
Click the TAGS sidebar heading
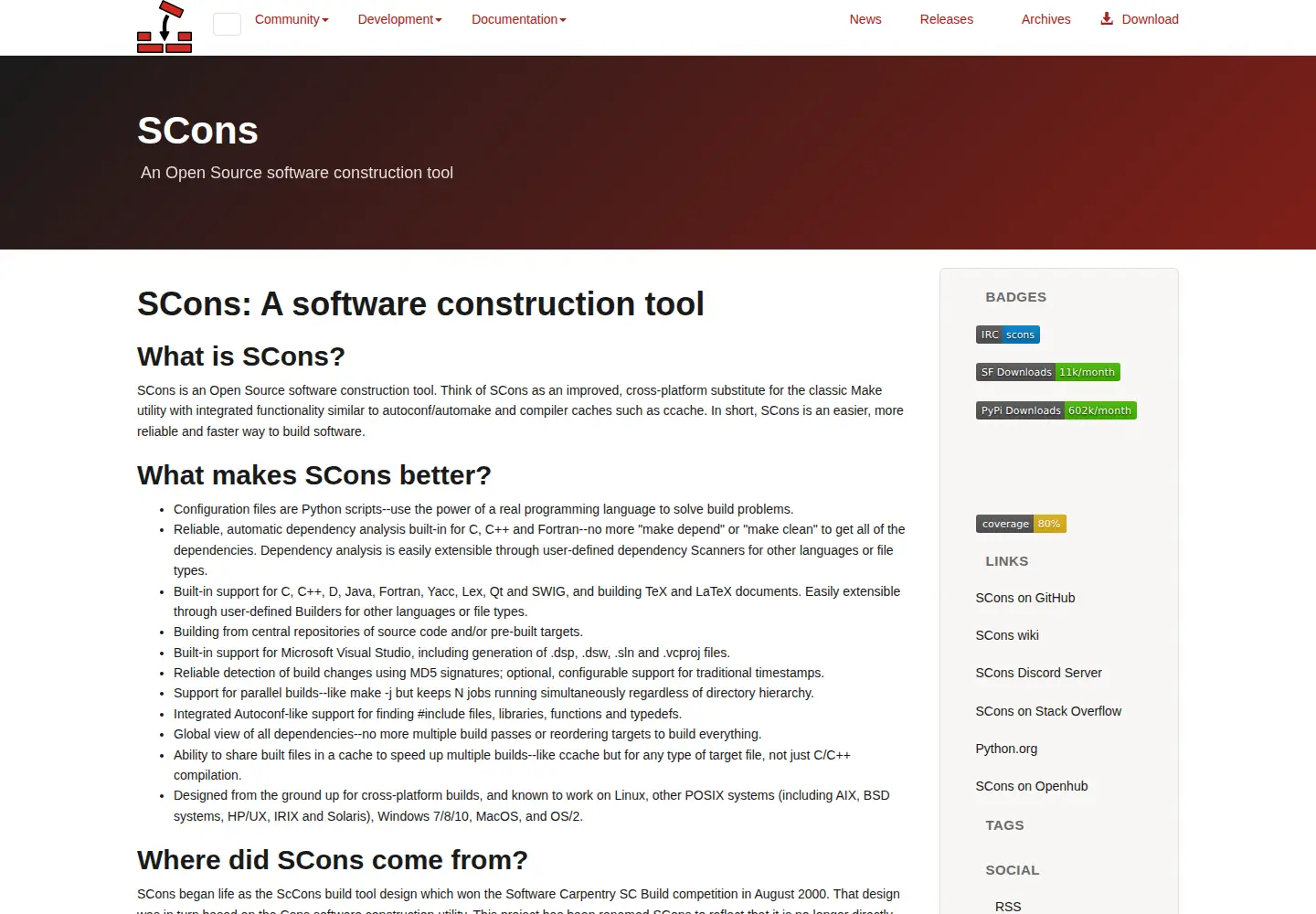click(x=1004, y=825)
